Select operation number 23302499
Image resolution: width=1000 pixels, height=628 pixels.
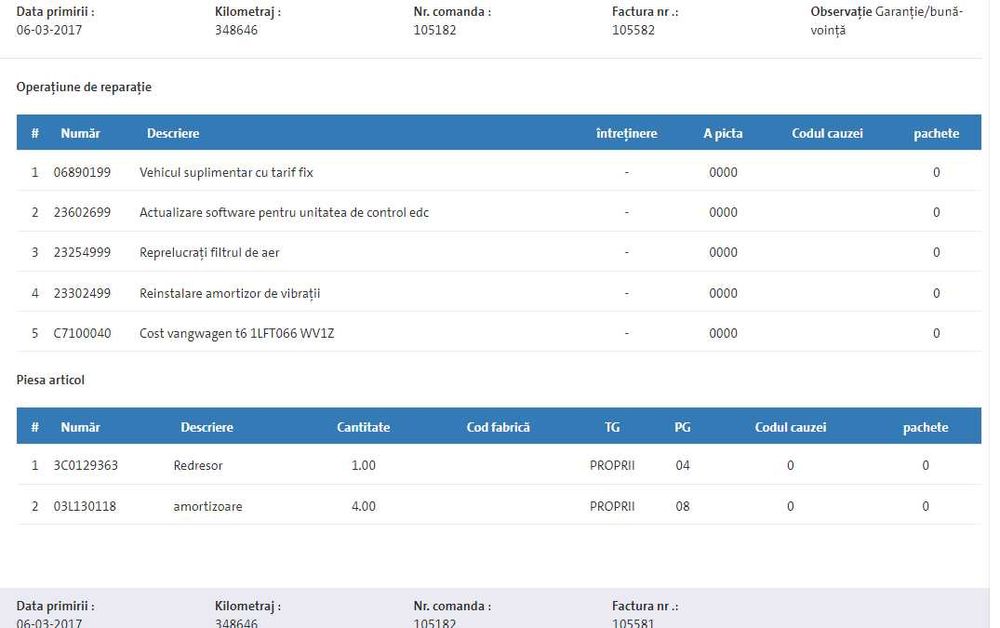click(x=82, y=293)
